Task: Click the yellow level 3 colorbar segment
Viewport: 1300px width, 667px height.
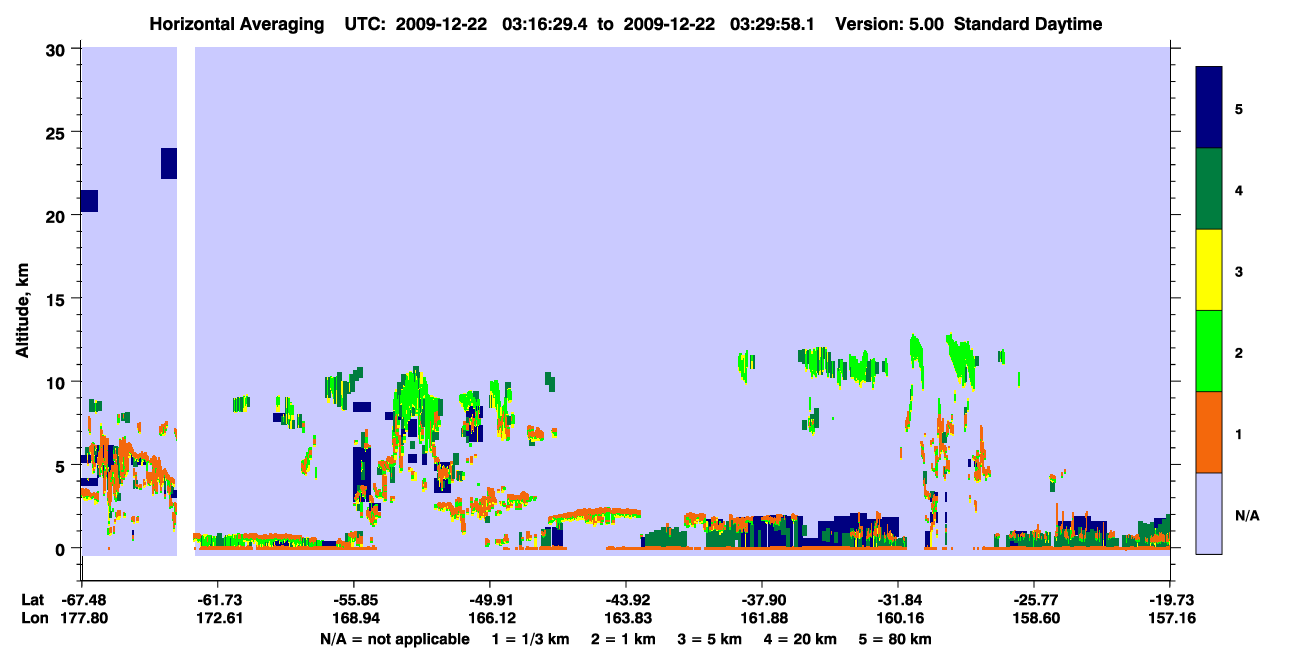Action: point(1209,270)
